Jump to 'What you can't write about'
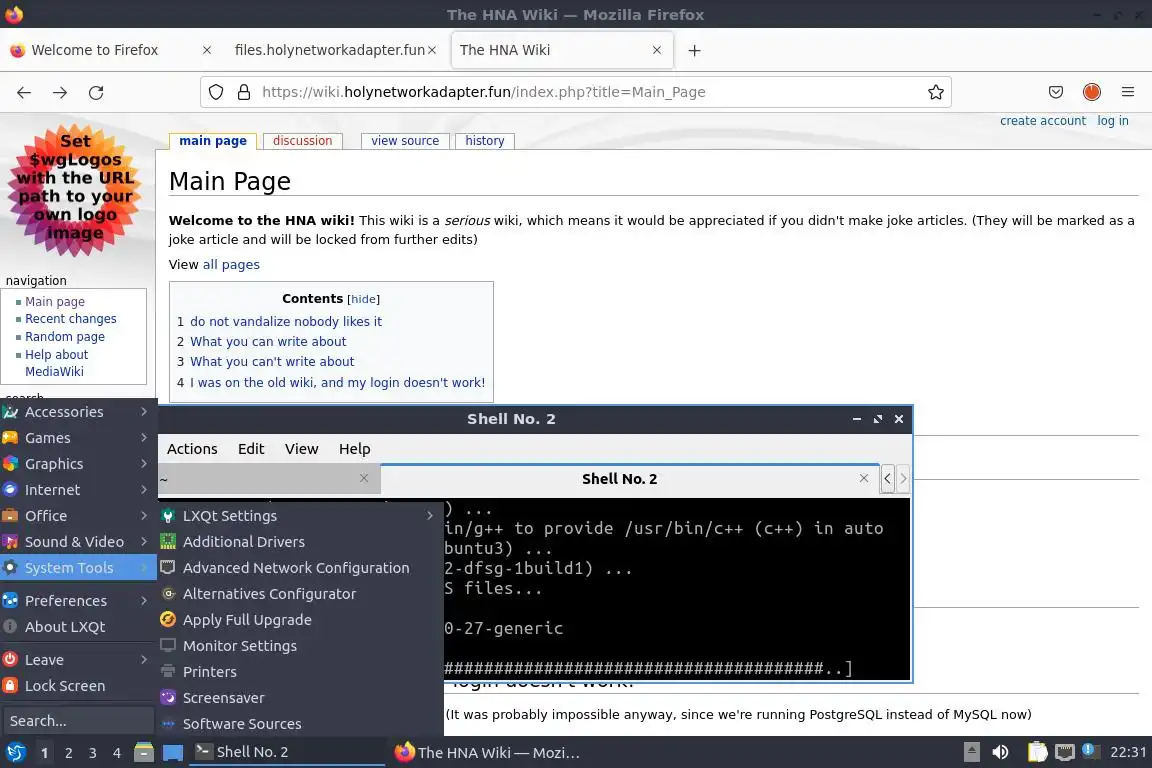1152x768 pixels. pyautogui.click(x=272, y=362)
